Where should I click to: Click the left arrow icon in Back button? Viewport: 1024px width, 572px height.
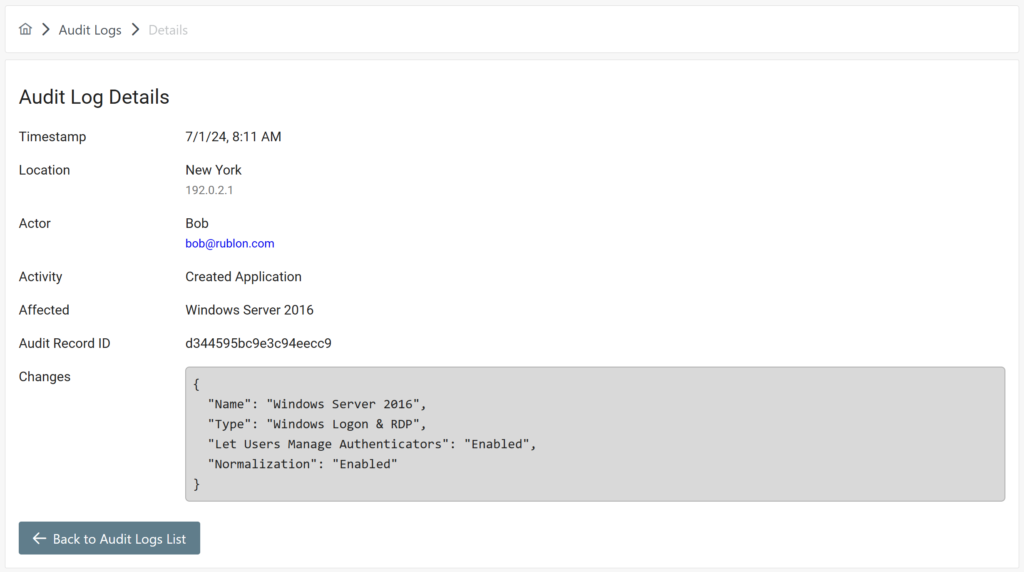[x=40, y=539]
